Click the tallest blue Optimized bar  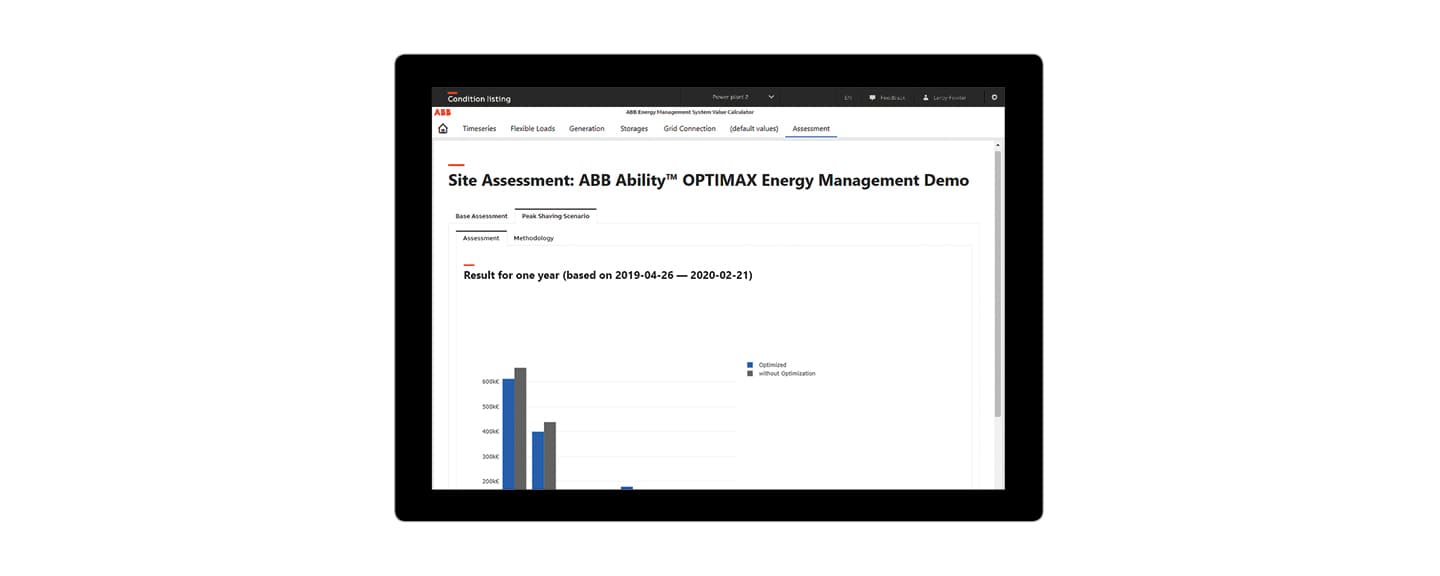pyautogui.click(x=508, y=434)
